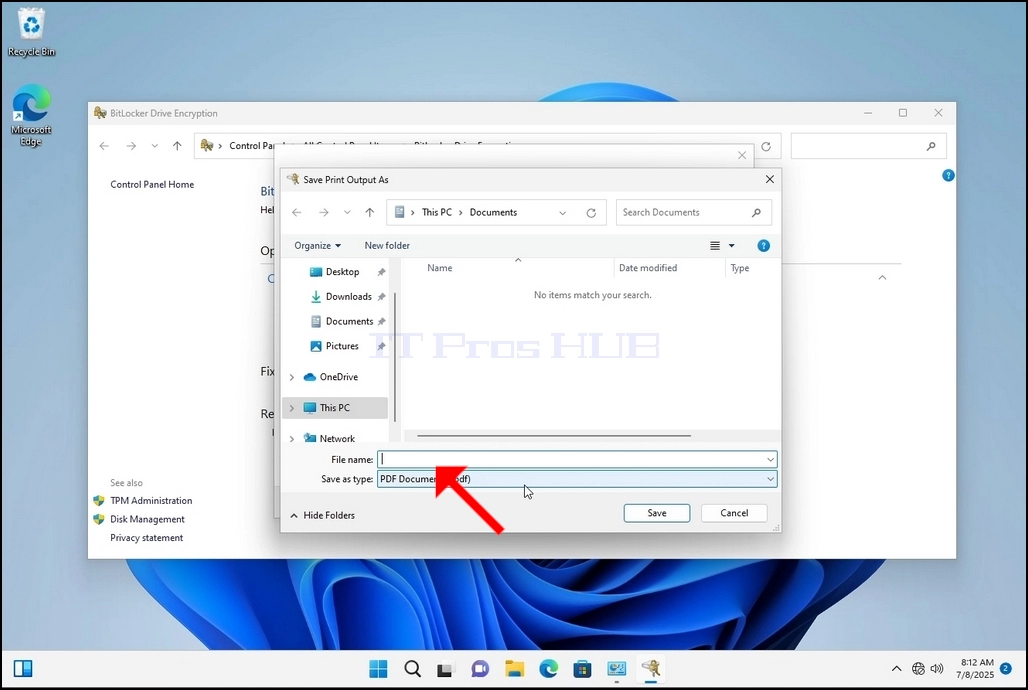
Task: Change view layout icon in dialog
Action: tap(715, 246)
